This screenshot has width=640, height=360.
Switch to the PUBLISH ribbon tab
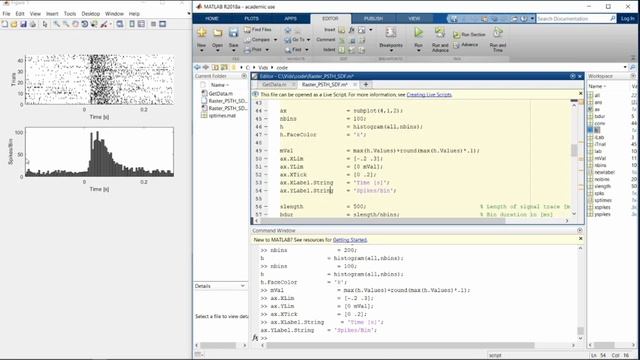(373, 18)
